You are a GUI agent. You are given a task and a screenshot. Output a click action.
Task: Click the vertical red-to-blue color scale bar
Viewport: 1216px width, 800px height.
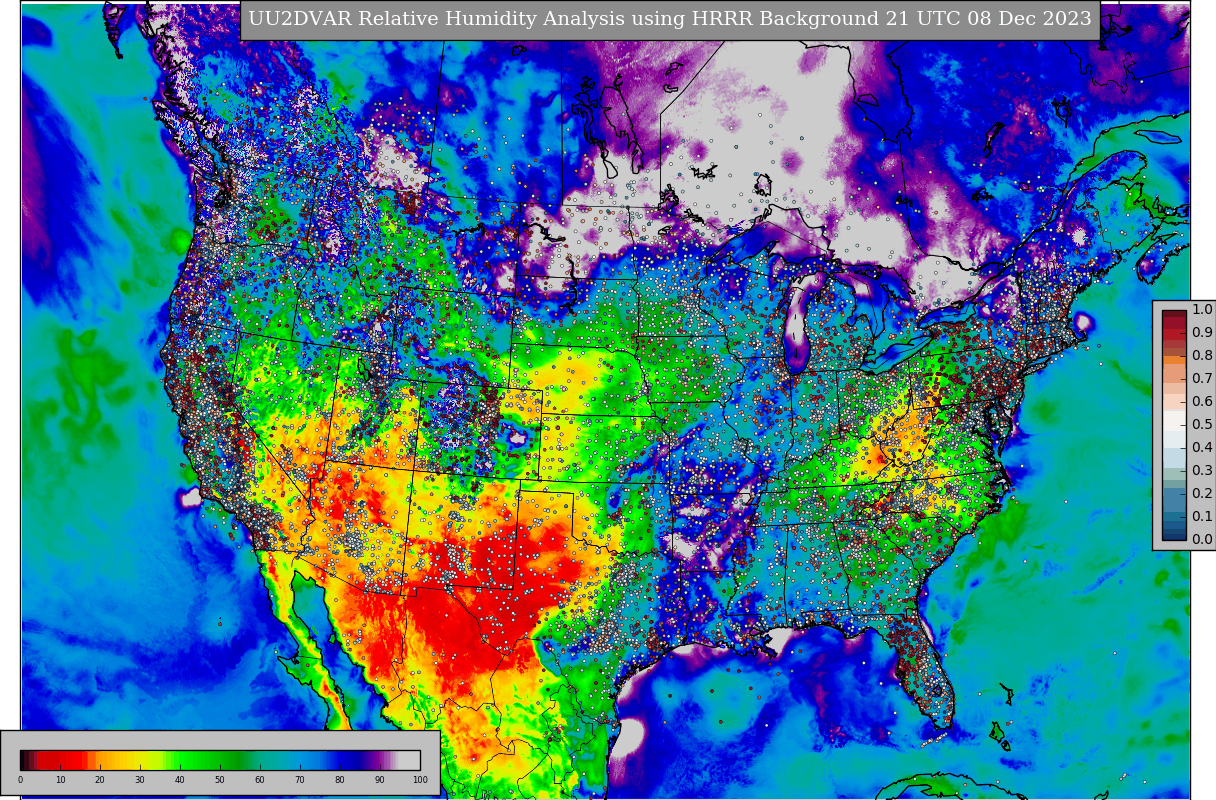pyautogui.click(x=1174, y=425)
